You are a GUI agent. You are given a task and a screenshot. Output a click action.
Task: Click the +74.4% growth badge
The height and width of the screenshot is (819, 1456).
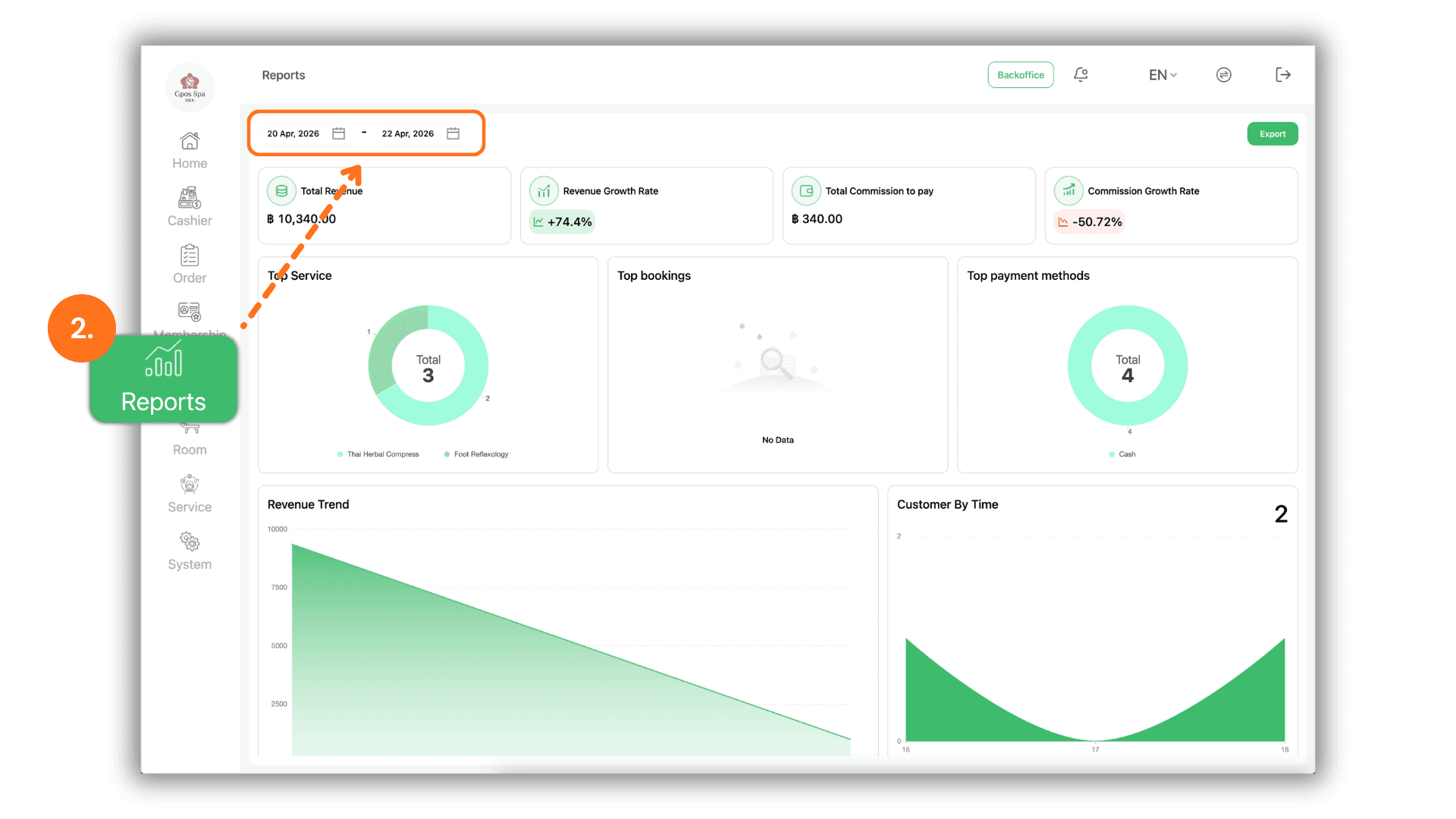(562, 222)
